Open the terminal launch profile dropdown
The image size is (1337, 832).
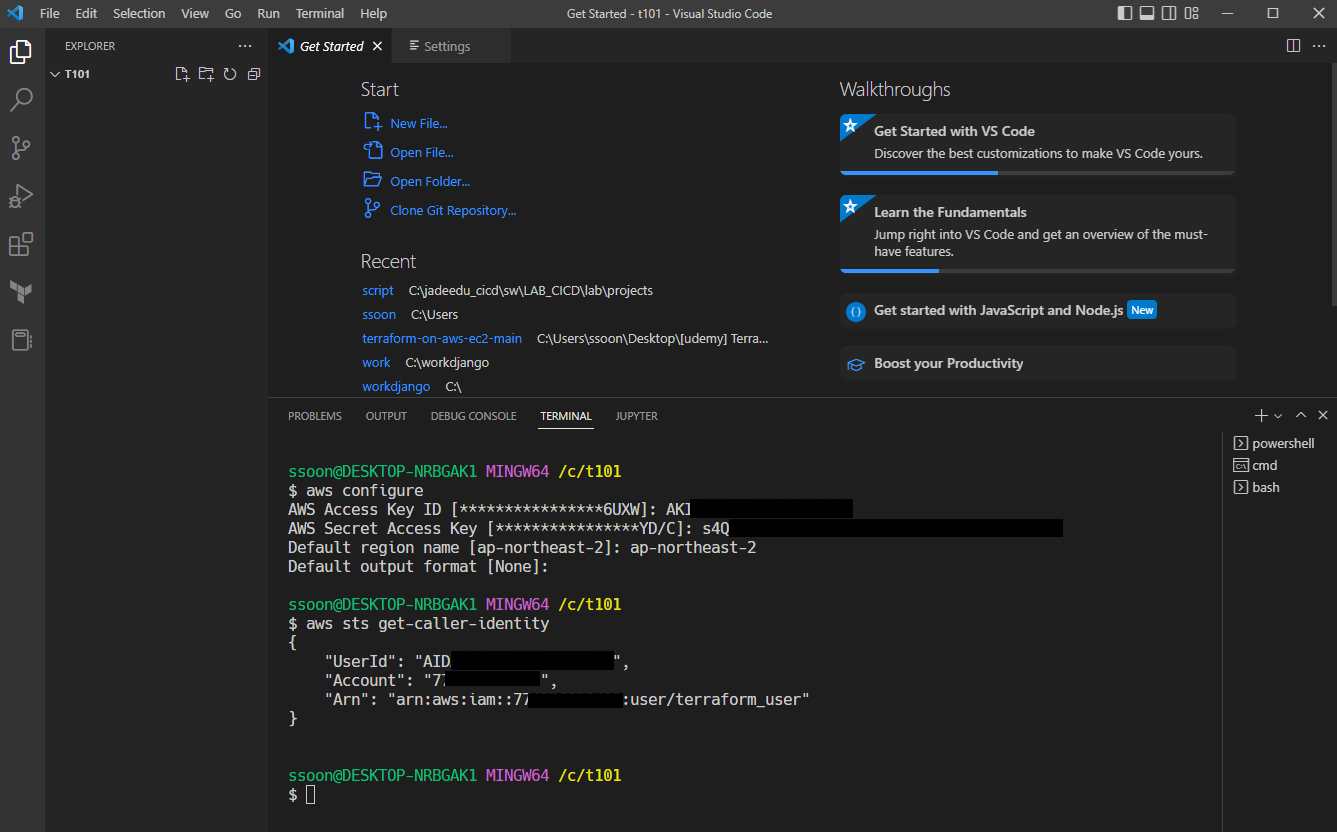[1278, 415]
